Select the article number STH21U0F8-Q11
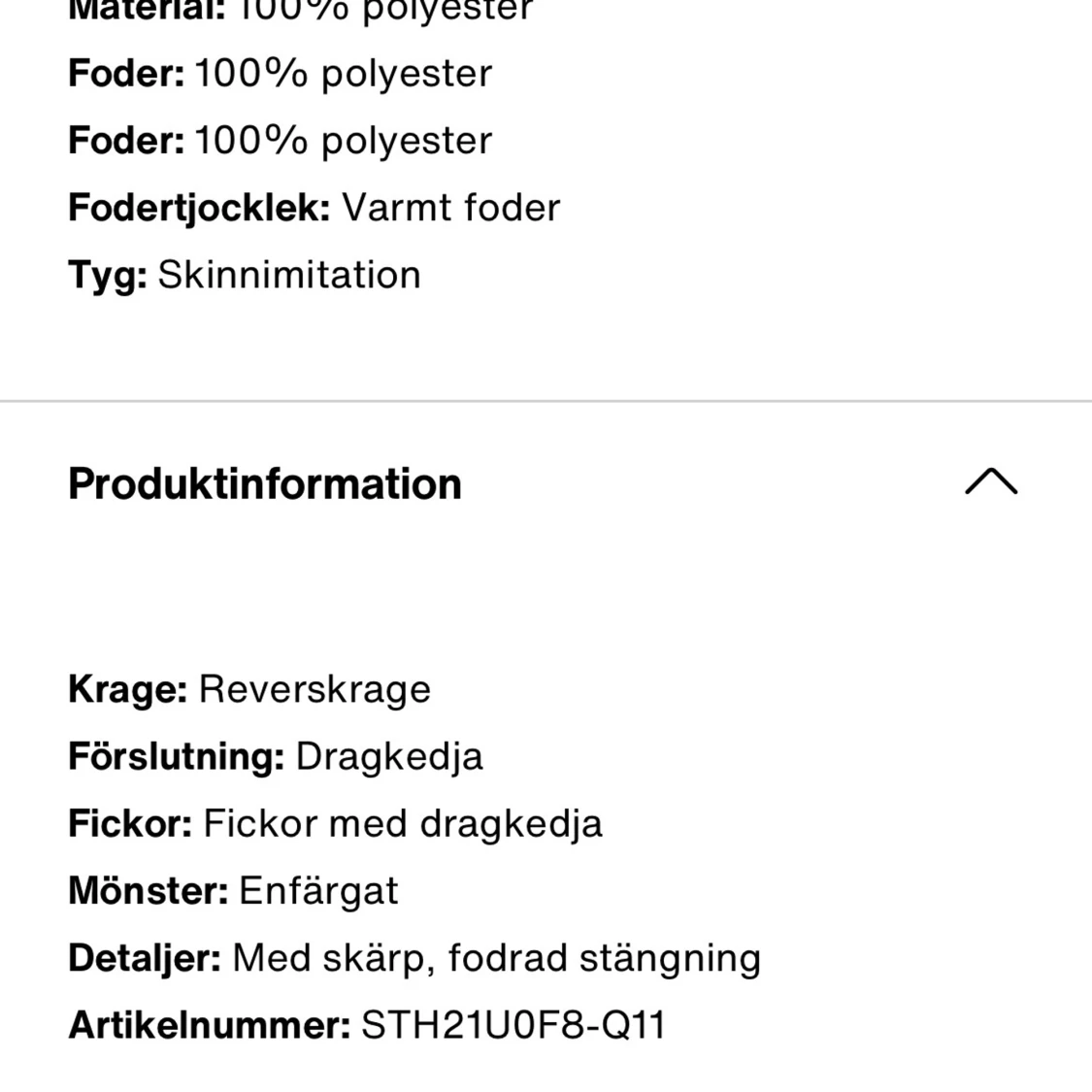Image resolution: width=1092 pixels, height=1092 pixels. click(x=513, y=1025)
